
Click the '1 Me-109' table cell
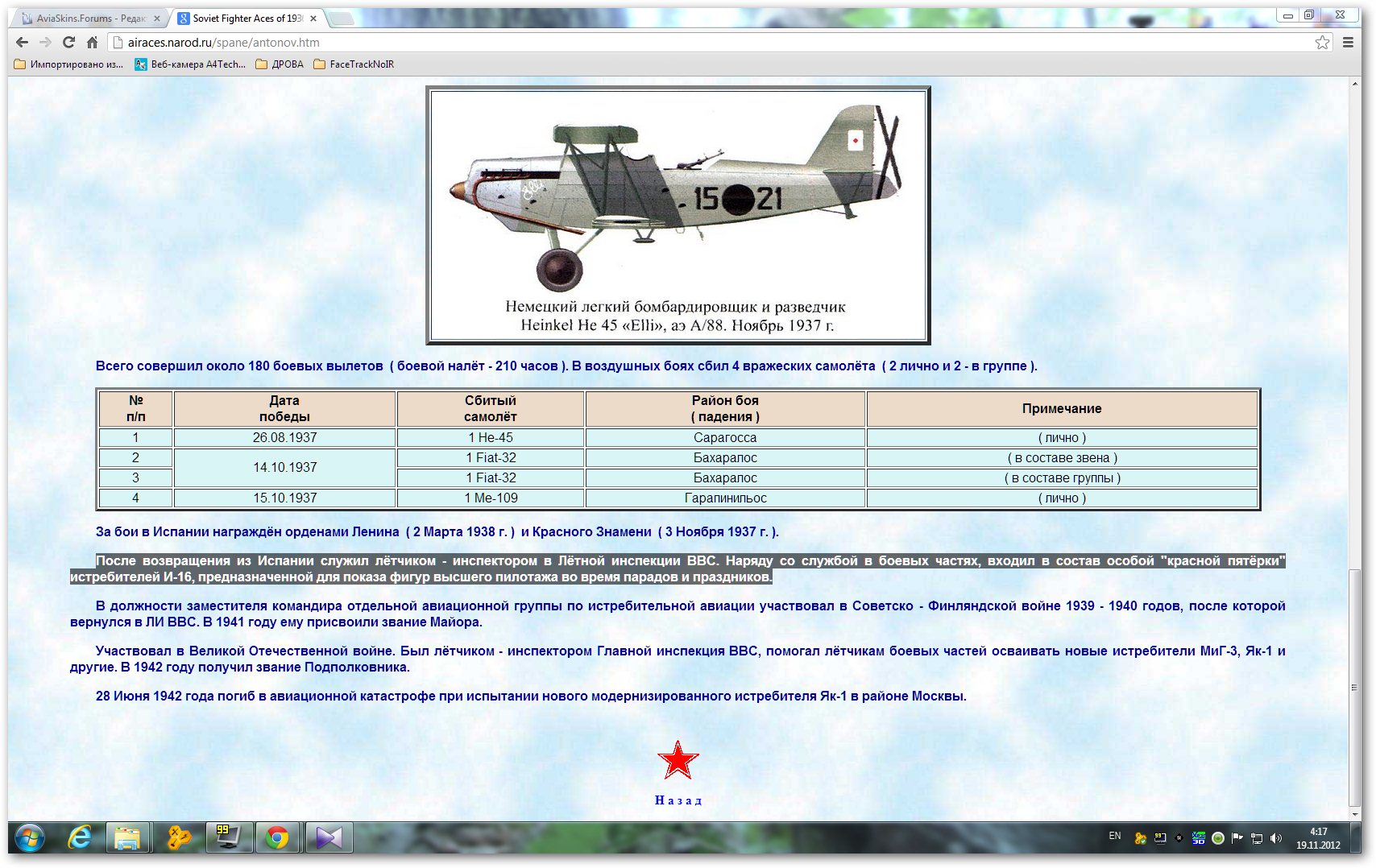[x=490, y=498]
